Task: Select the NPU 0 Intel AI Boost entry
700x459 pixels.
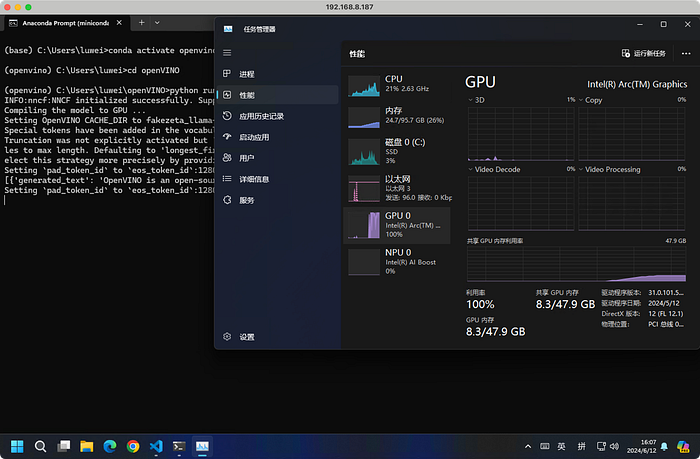Action: point(397,262)
